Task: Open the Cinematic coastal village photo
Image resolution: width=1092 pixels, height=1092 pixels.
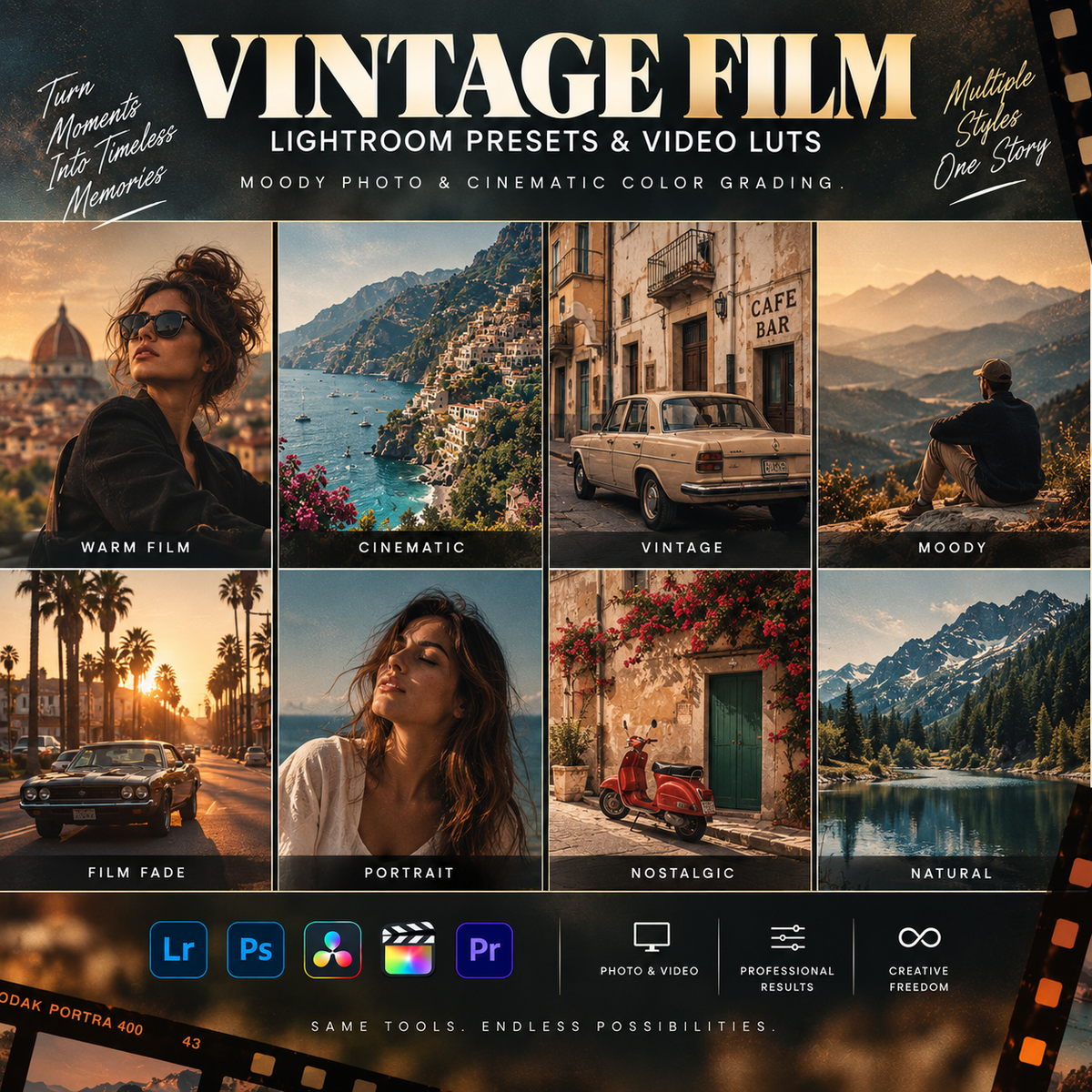Action: (409, 394)
